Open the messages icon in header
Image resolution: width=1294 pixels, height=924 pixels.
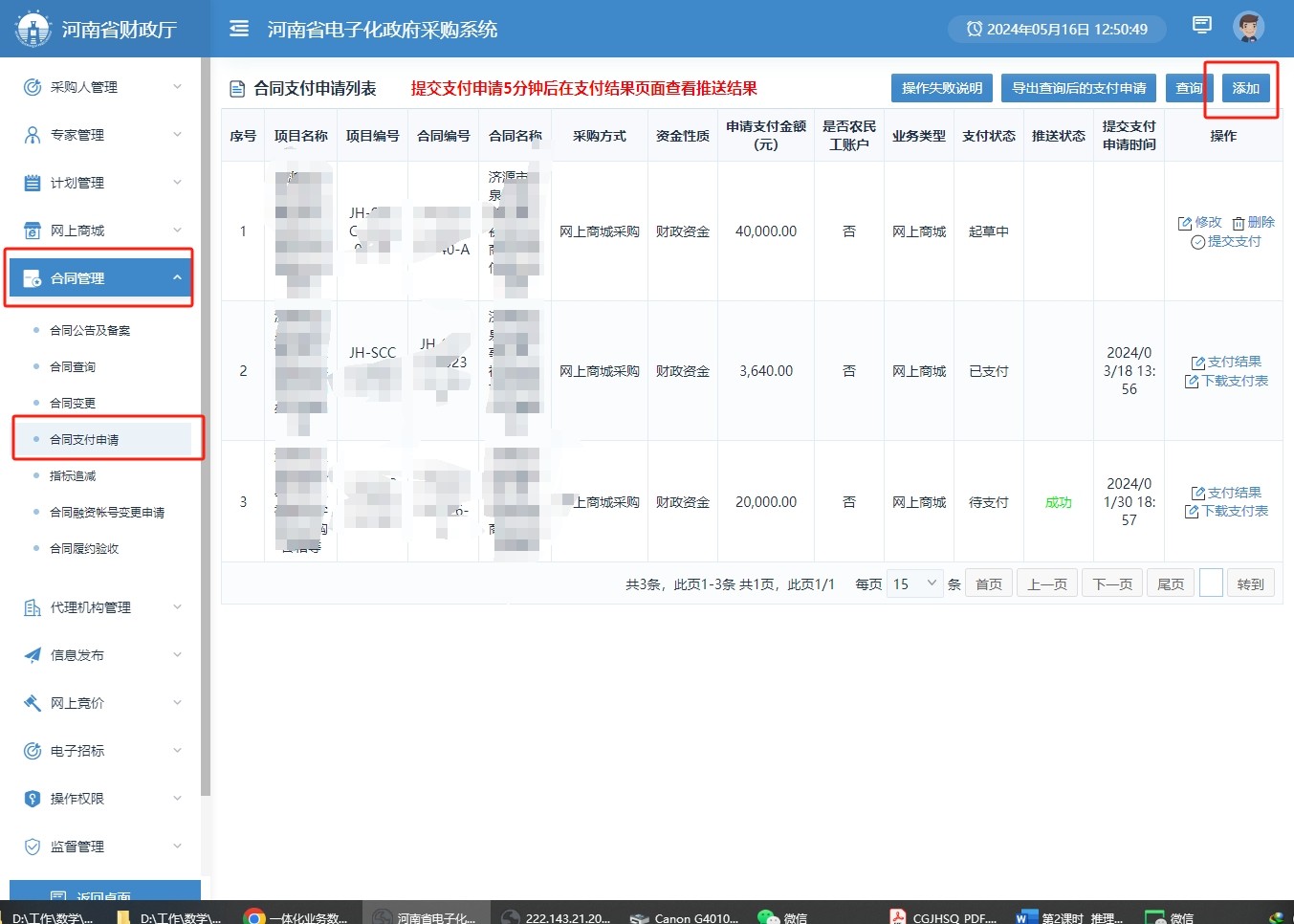tap(1202, 25)
